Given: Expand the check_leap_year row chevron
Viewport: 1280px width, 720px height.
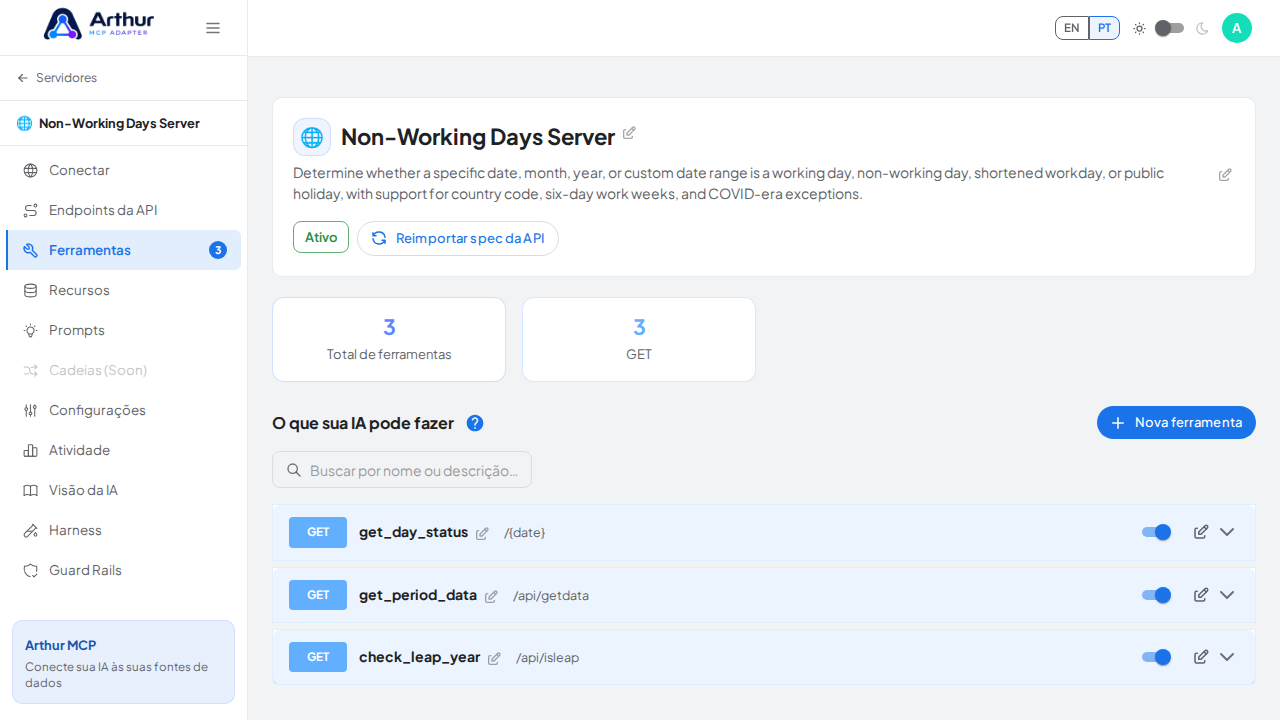Looking at the screenshot, I should [1227, 657].
